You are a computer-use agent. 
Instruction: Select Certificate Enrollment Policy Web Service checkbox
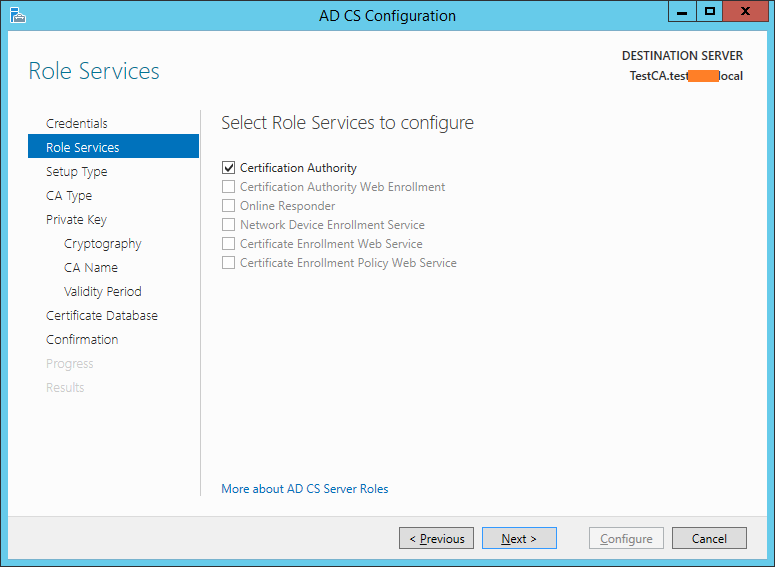tap(229, 263)
